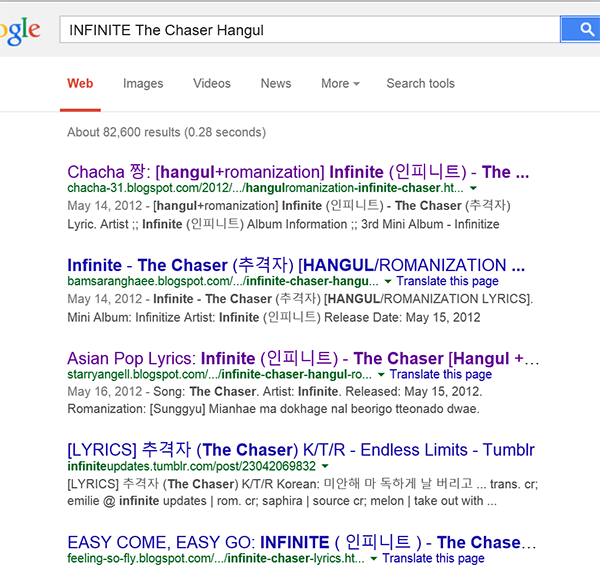Open Search tools options
This screenshot has width=600, height=568.
[x=420, y=84]
